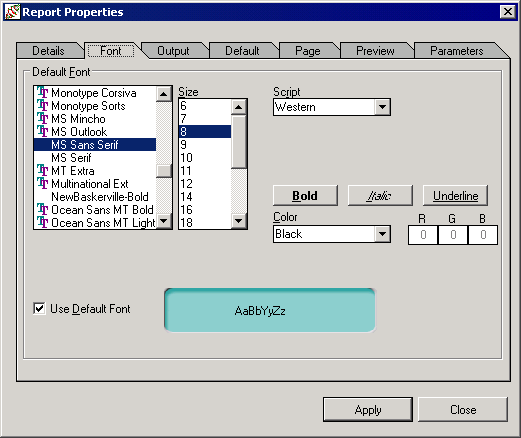521x438 pixels.
Task: Click font list scroll up arrow
Action: click(x=163, y=94)
